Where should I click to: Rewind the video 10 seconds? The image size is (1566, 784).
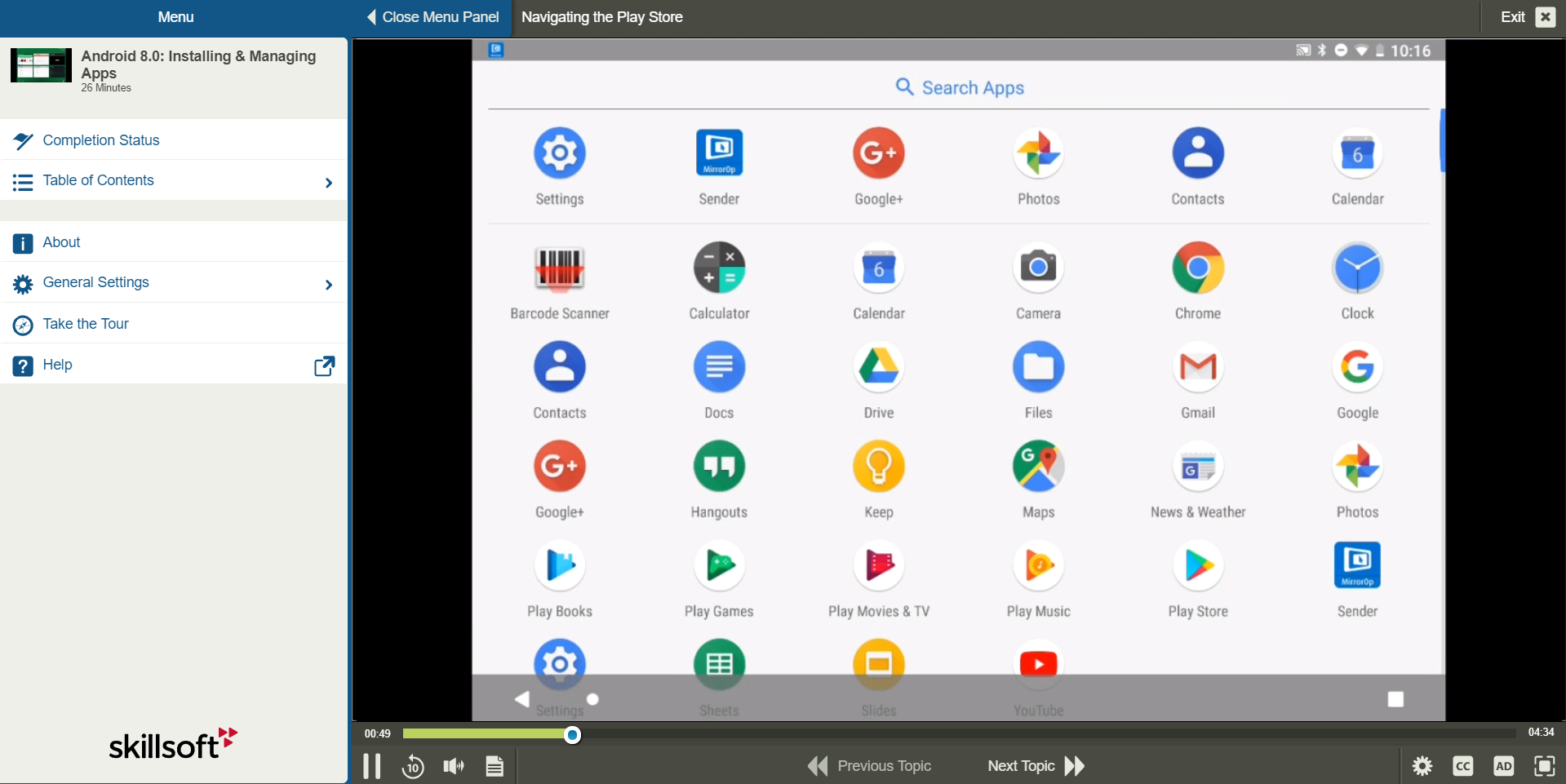(412, 765)
